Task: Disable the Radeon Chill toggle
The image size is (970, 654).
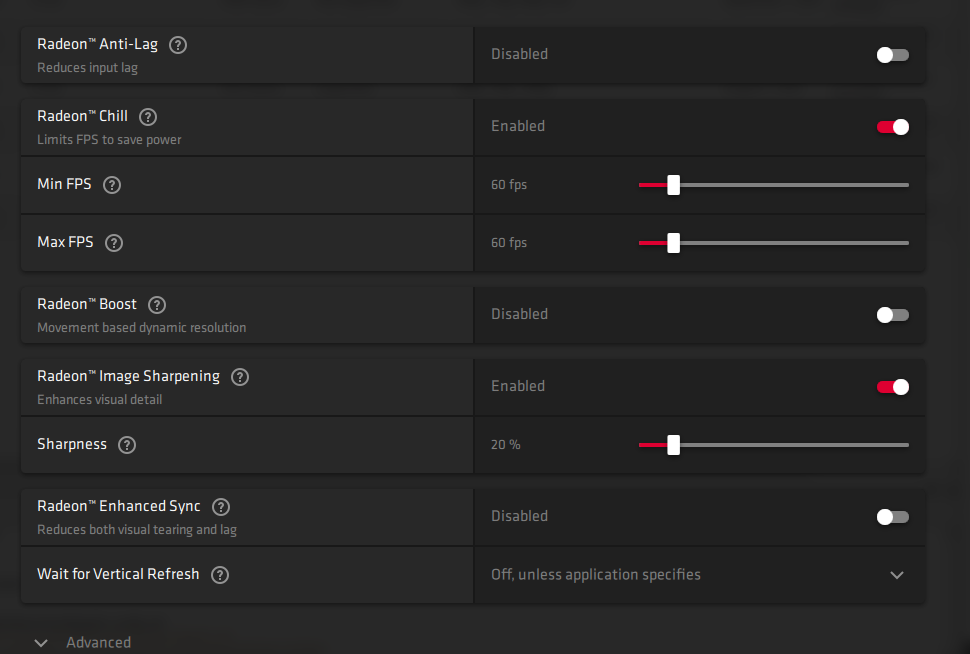Action: (x=893, y=127)
